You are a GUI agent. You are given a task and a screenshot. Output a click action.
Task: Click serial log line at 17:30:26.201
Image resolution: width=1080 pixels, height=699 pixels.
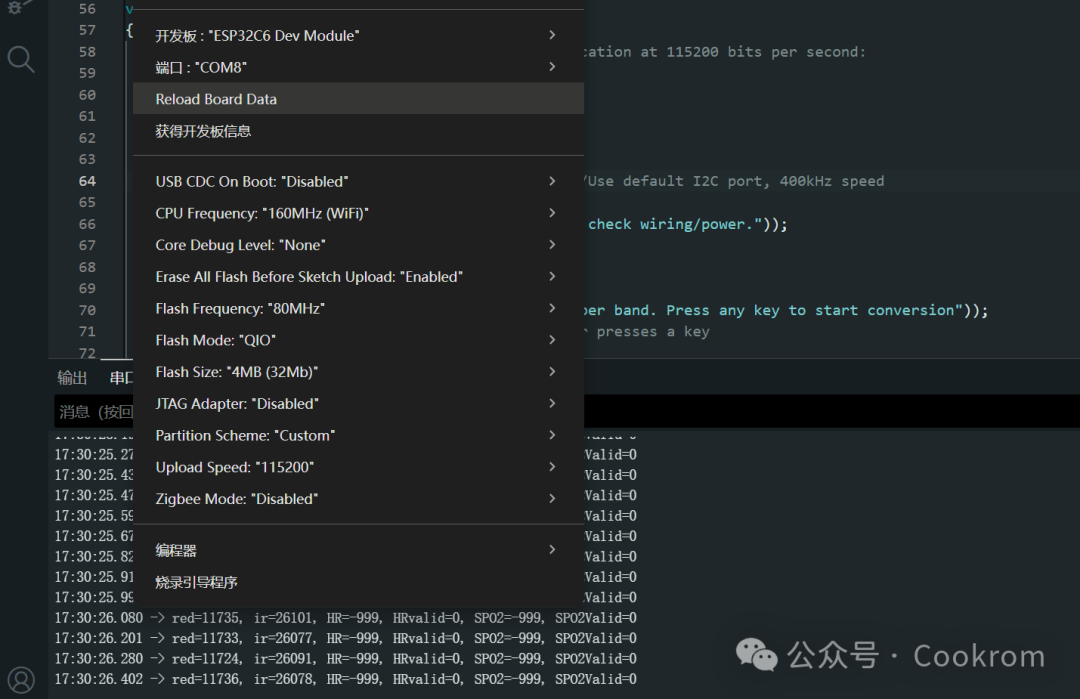346,638
